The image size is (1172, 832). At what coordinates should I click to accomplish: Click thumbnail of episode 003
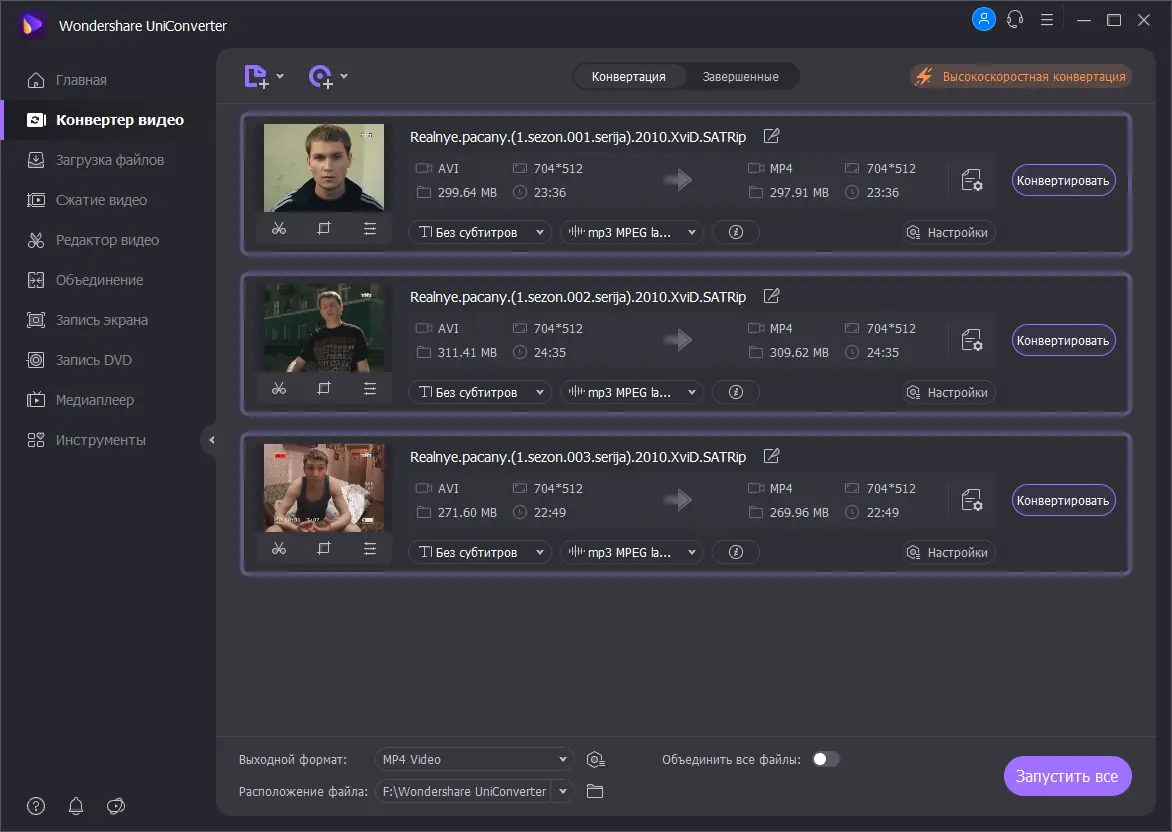[324, 487]
